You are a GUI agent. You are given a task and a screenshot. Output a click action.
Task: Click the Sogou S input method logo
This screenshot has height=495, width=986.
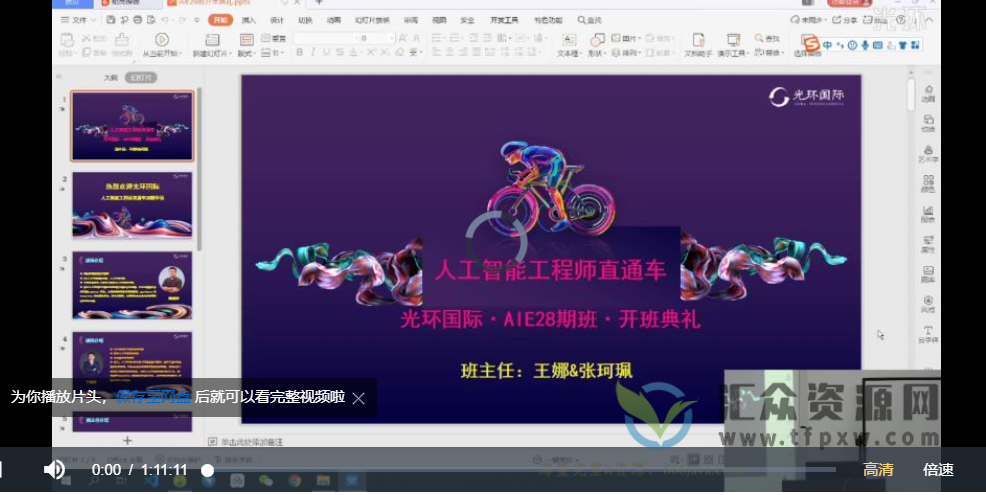pos(812,44)
